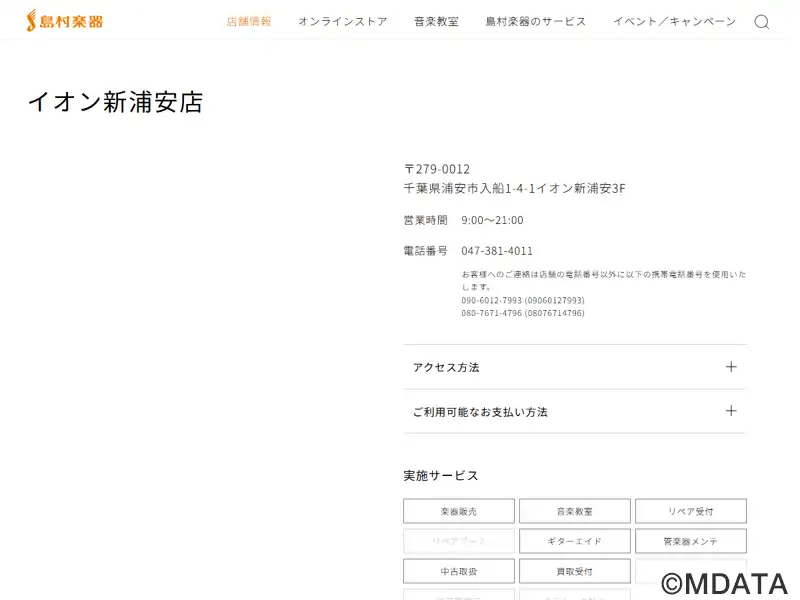Click the address 千葉県浦安市入船1-4-1イオン新浦安3F

(514, 188)
